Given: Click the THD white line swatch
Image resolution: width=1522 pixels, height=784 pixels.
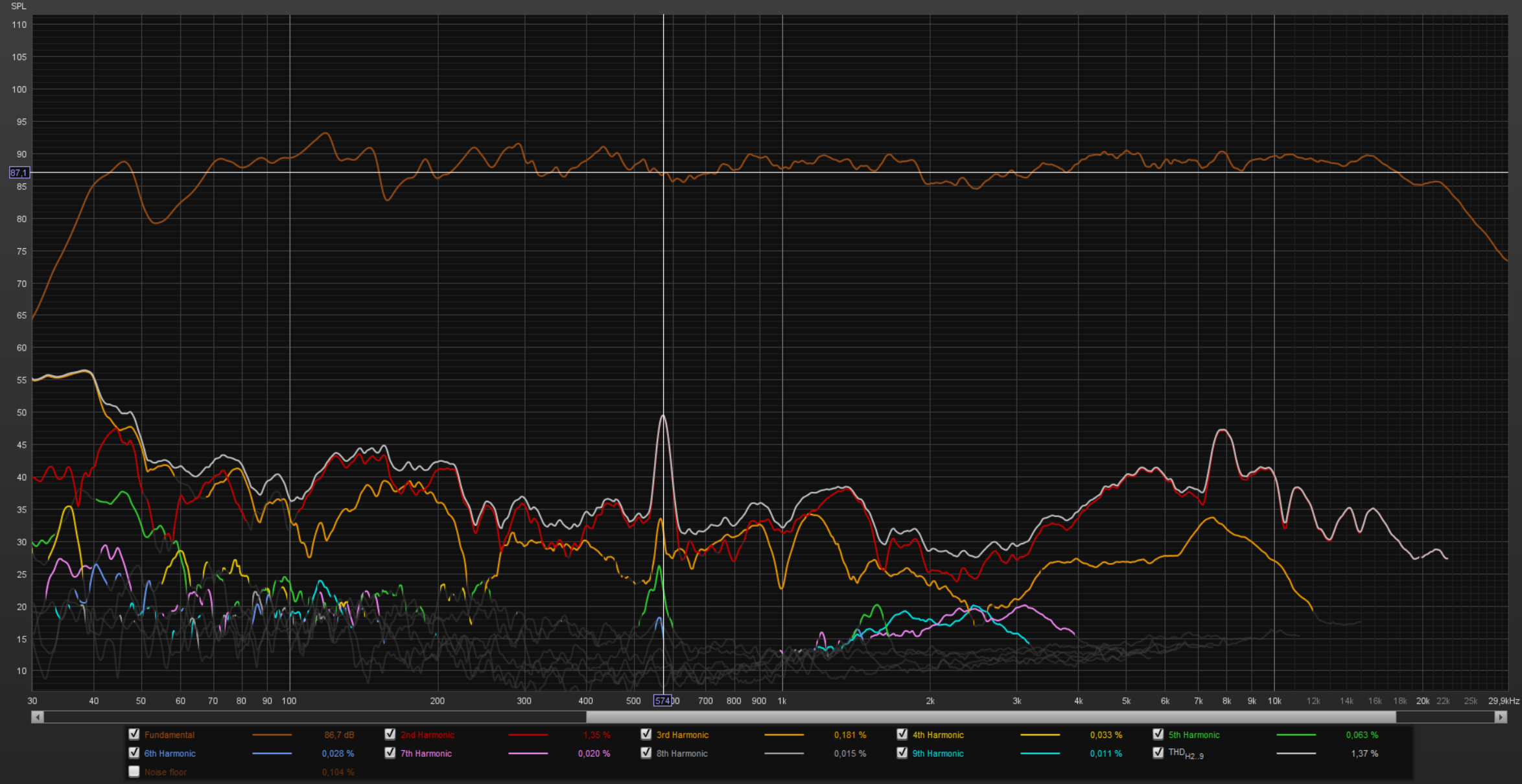Looking at the screenshot, I should [x=1296, y=754].
